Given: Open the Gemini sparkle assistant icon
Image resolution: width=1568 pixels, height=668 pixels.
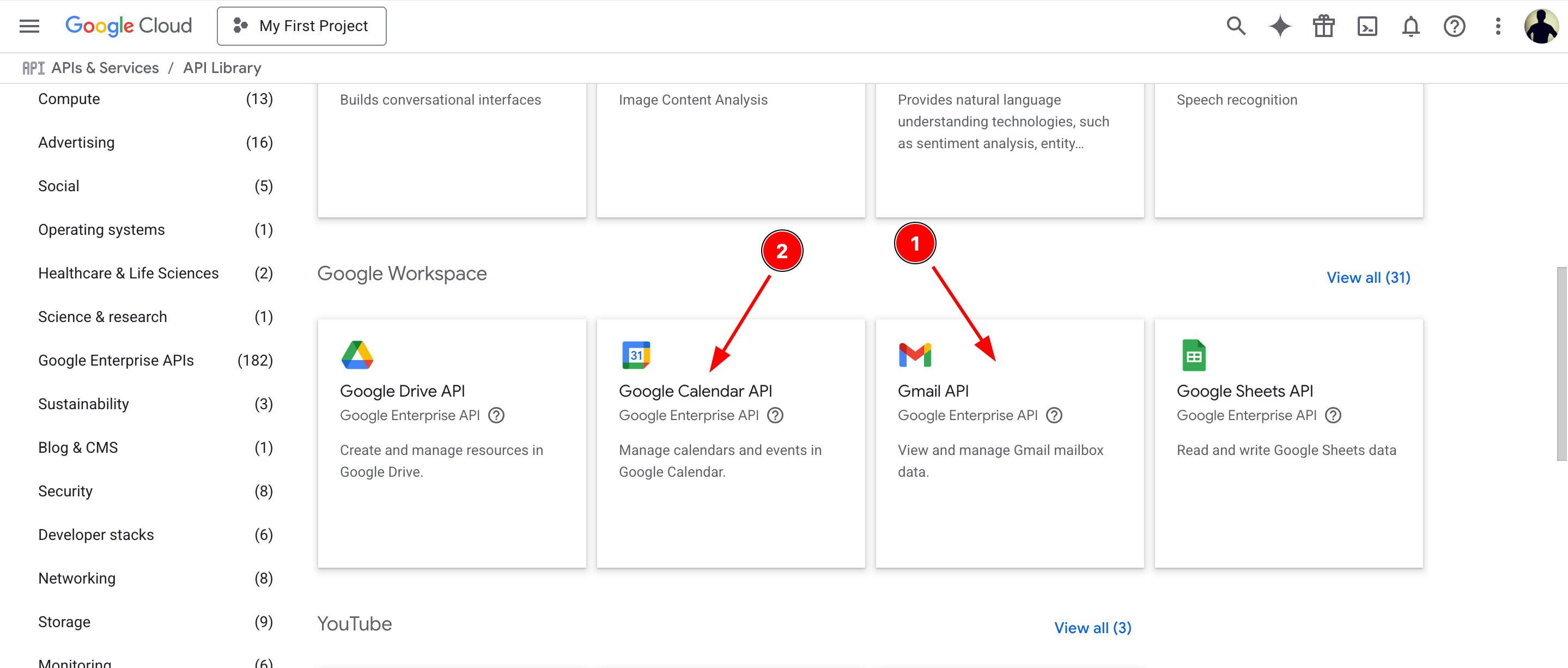Looking at the screenshot, I should (1279, 26).
